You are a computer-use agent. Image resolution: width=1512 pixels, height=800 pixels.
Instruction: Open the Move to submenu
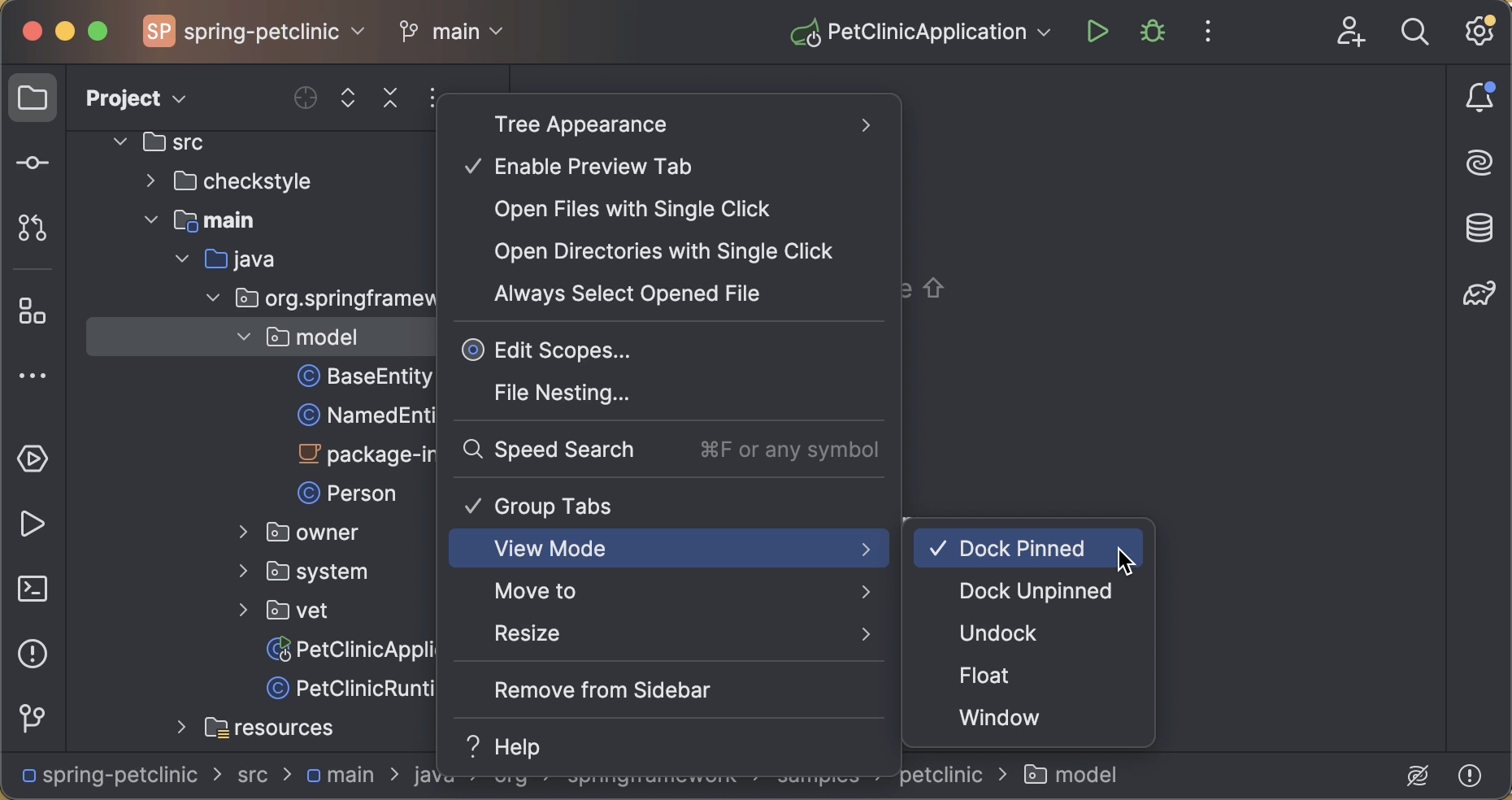point(535,592)
